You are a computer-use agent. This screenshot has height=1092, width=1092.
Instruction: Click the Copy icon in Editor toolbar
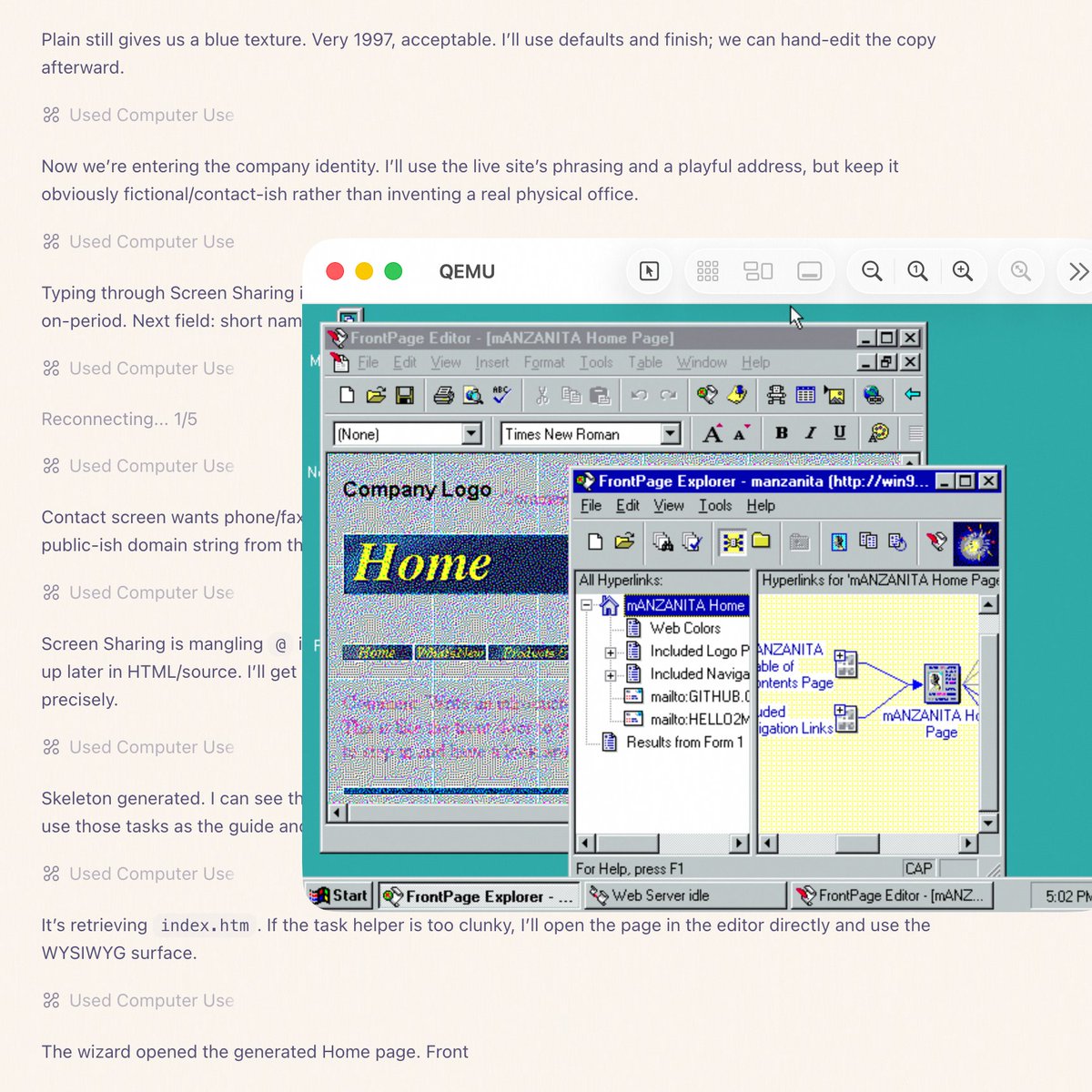[x=571, y=395]
